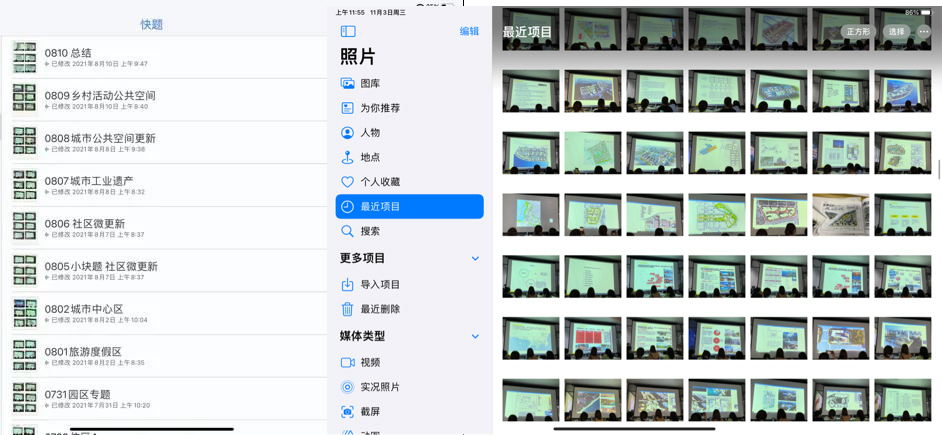
Task: Click the 媒体类型 section header
Action: pos(362,336)
